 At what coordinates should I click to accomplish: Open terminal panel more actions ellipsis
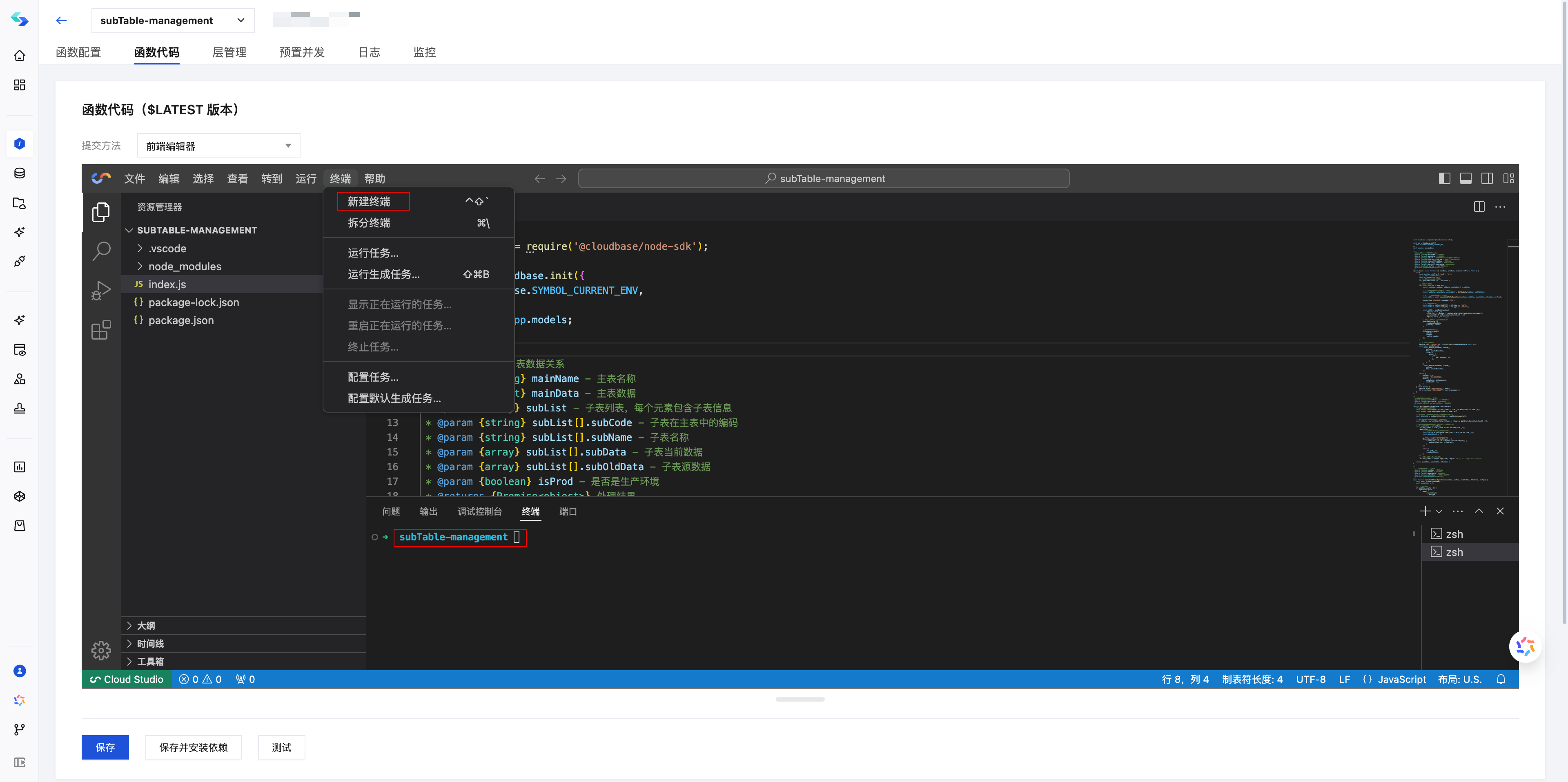(x=1458, y=511)
